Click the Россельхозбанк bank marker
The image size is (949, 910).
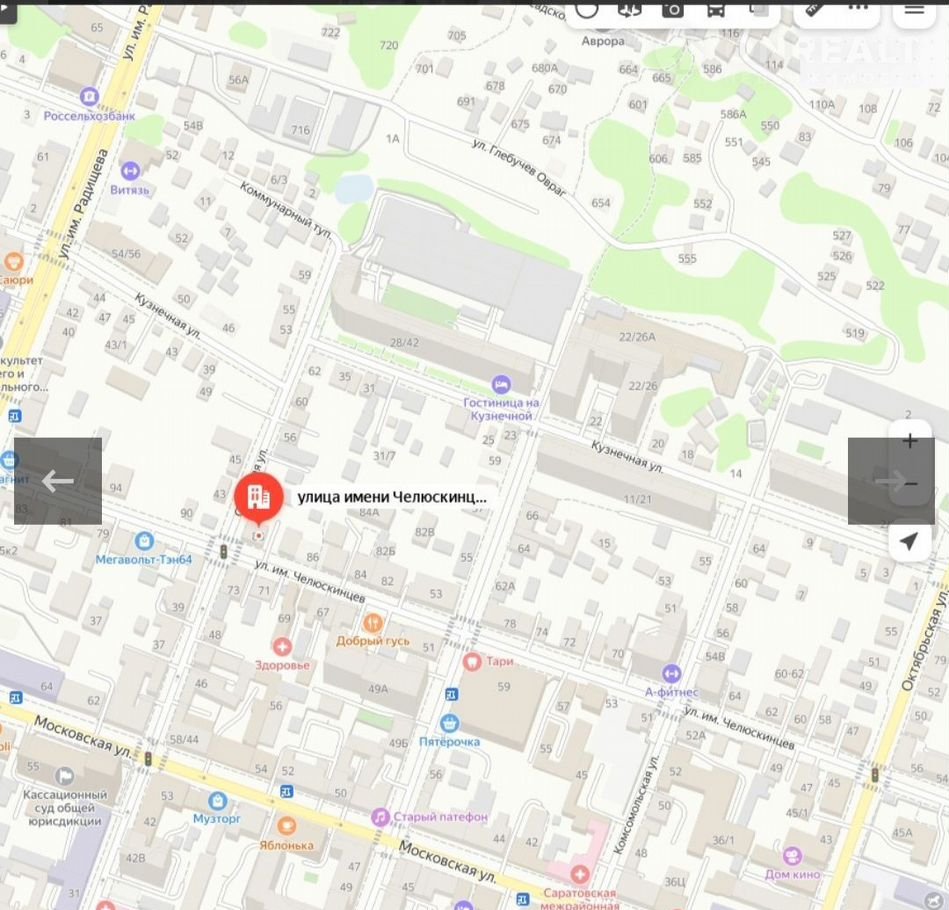click(x=90, y=97)
